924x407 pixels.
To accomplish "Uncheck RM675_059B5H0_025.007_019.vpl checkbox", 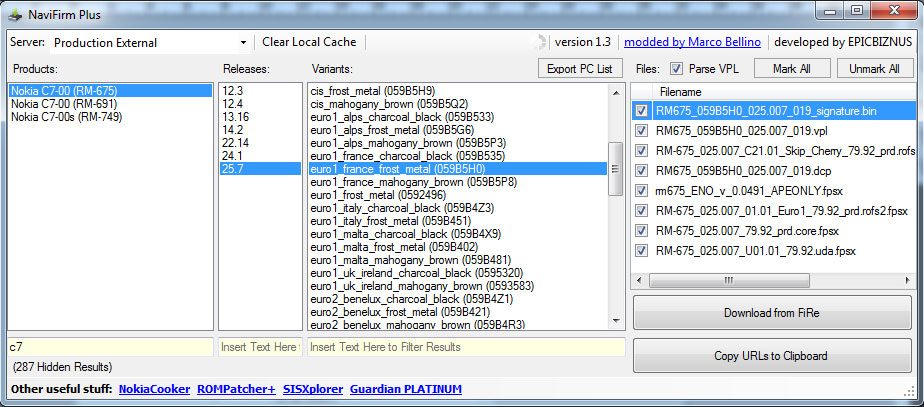I will coord(642,130).
